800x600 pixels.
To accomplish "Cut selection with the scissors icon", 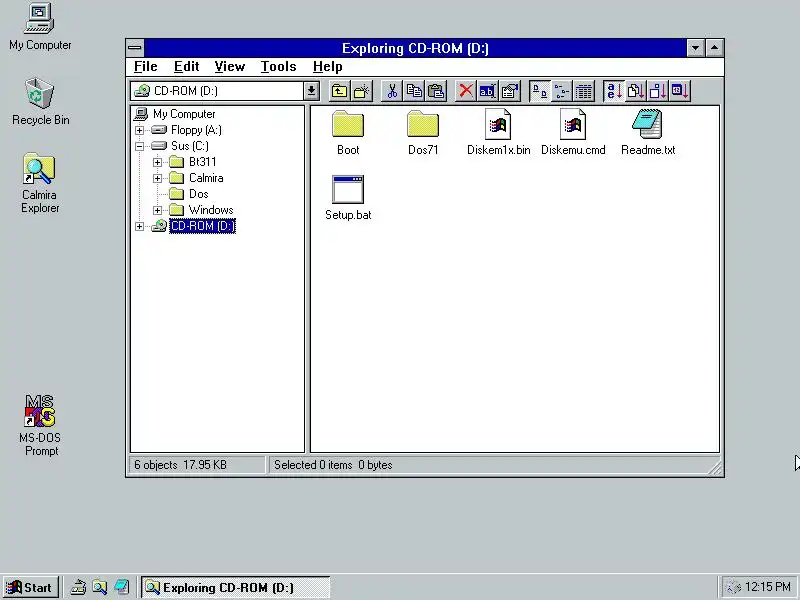I will pos(392,91).
